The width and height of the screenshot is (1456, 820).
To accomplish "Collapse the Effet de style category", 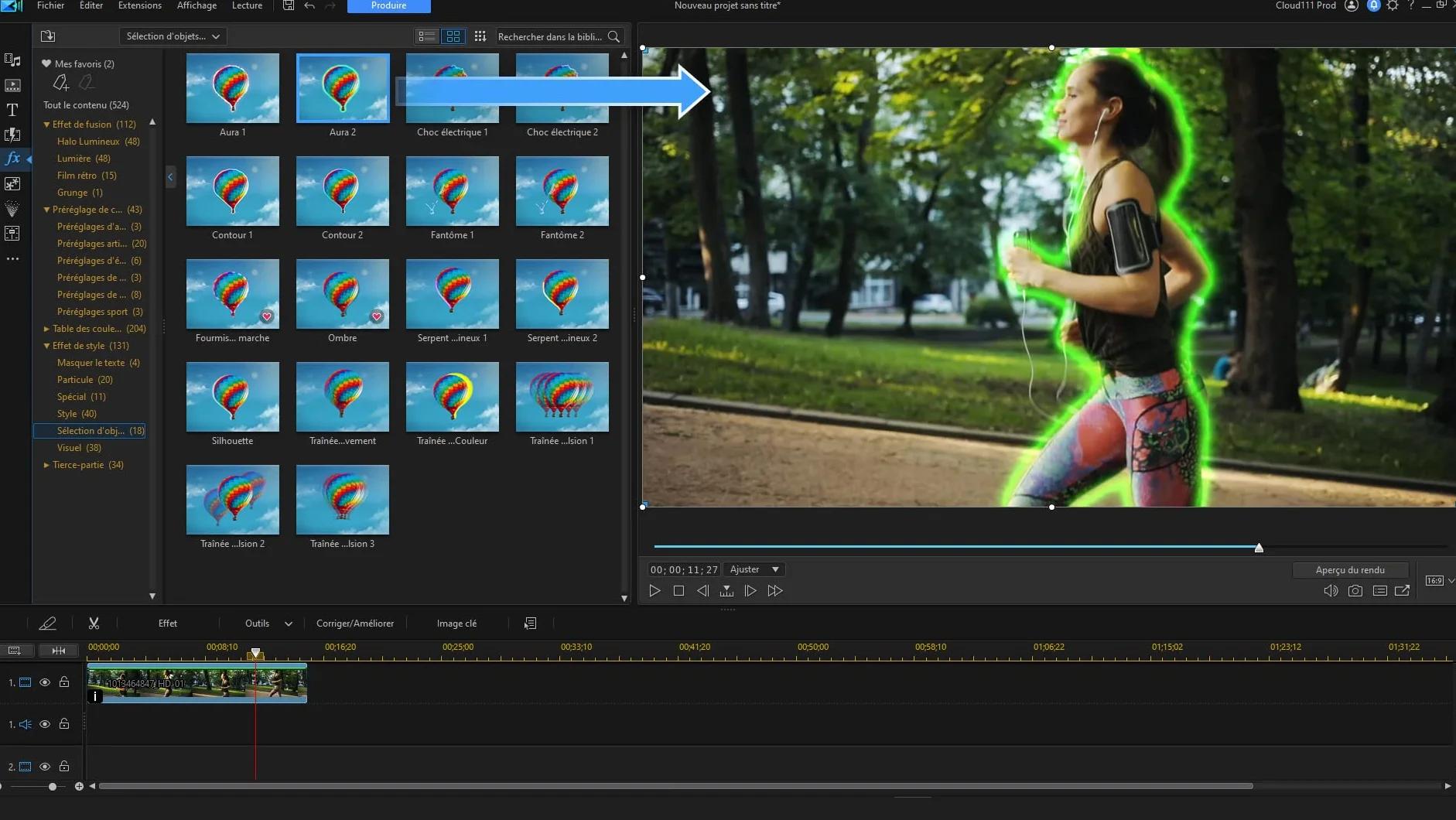I will [46, 346].
